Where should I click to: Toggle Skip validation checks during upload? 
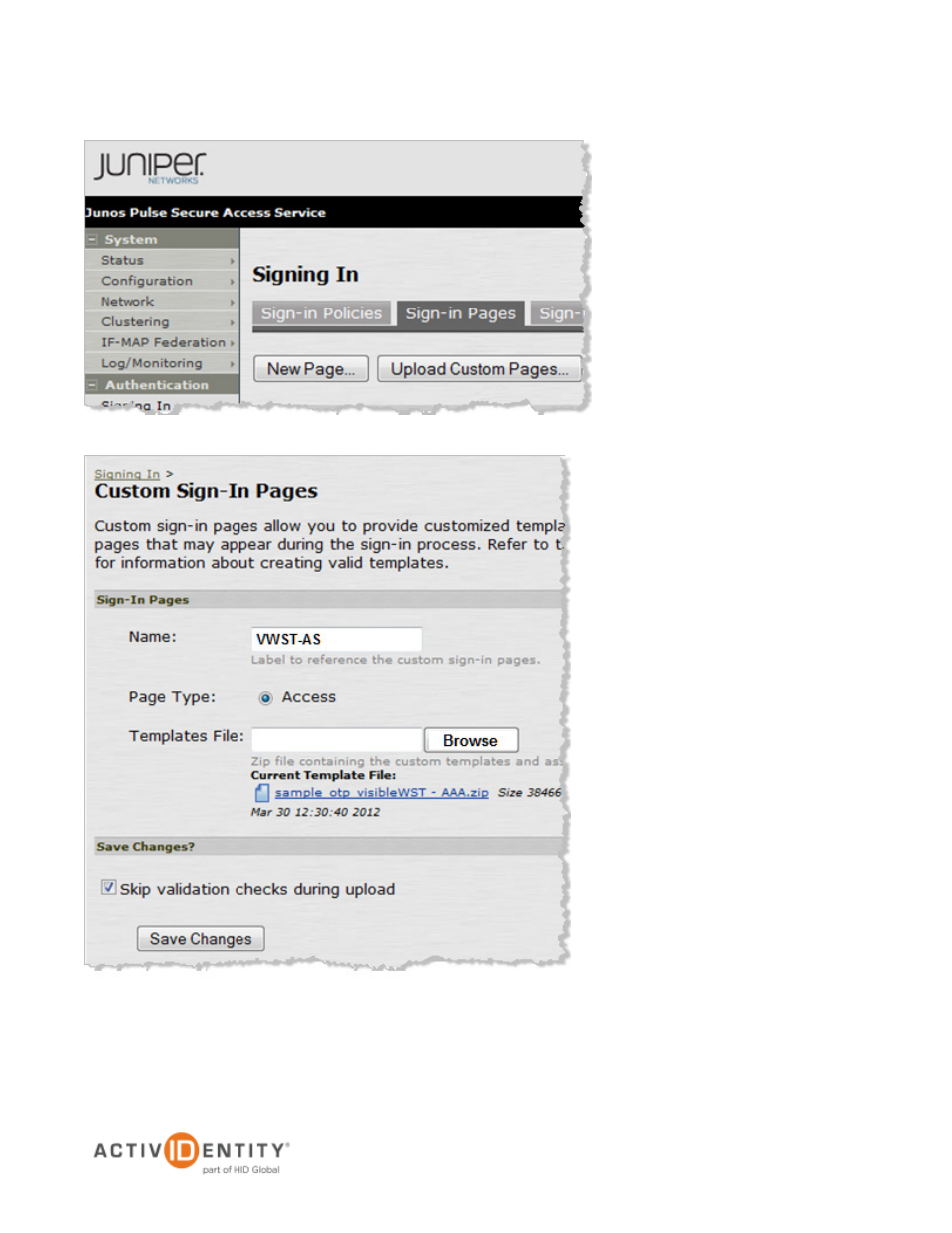[x=108, y=888]
